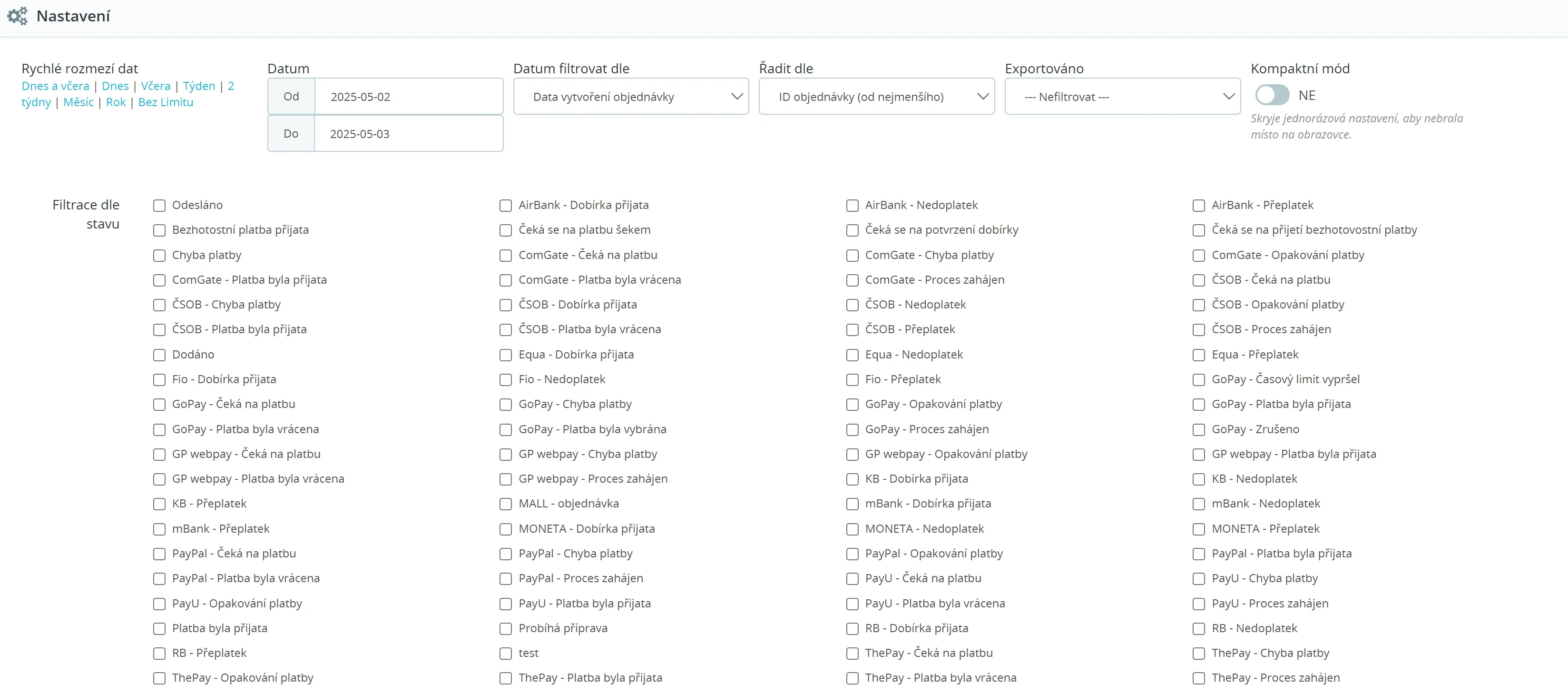
Task: Click the Od date input field
Action: 408,97
